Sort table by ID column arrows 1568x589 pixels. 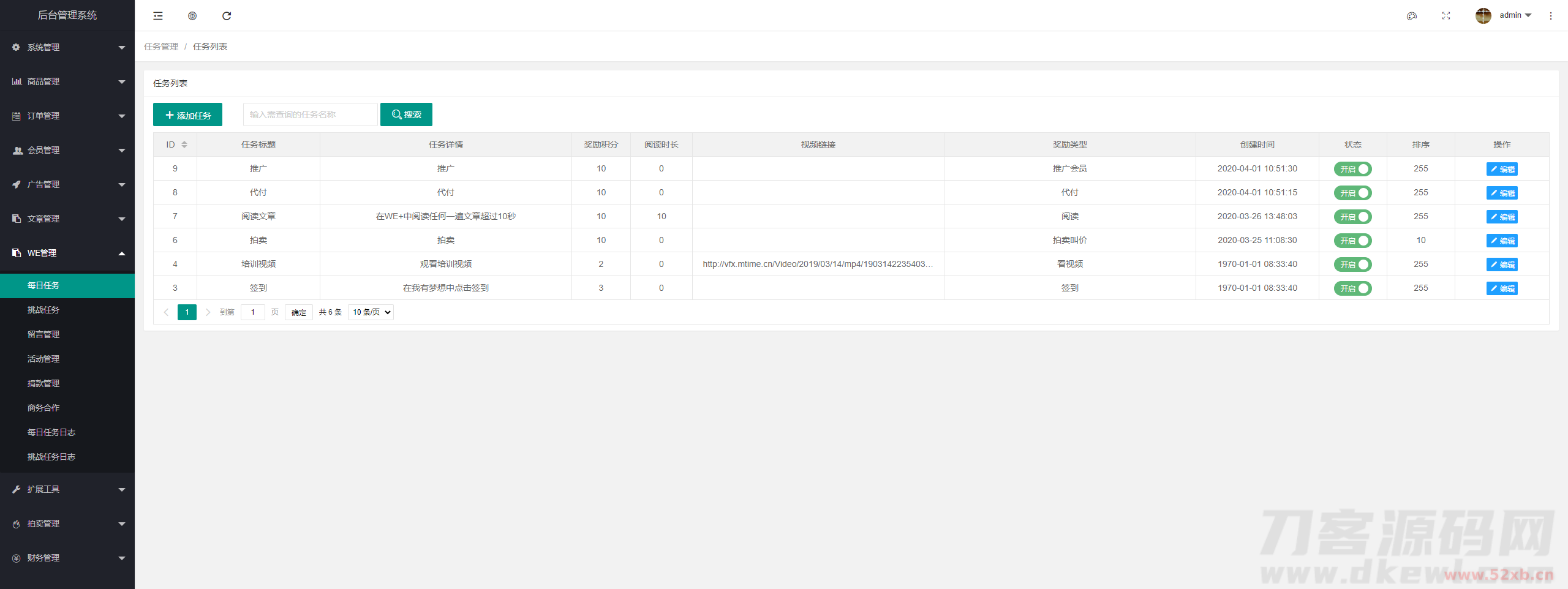coord(184,144)
